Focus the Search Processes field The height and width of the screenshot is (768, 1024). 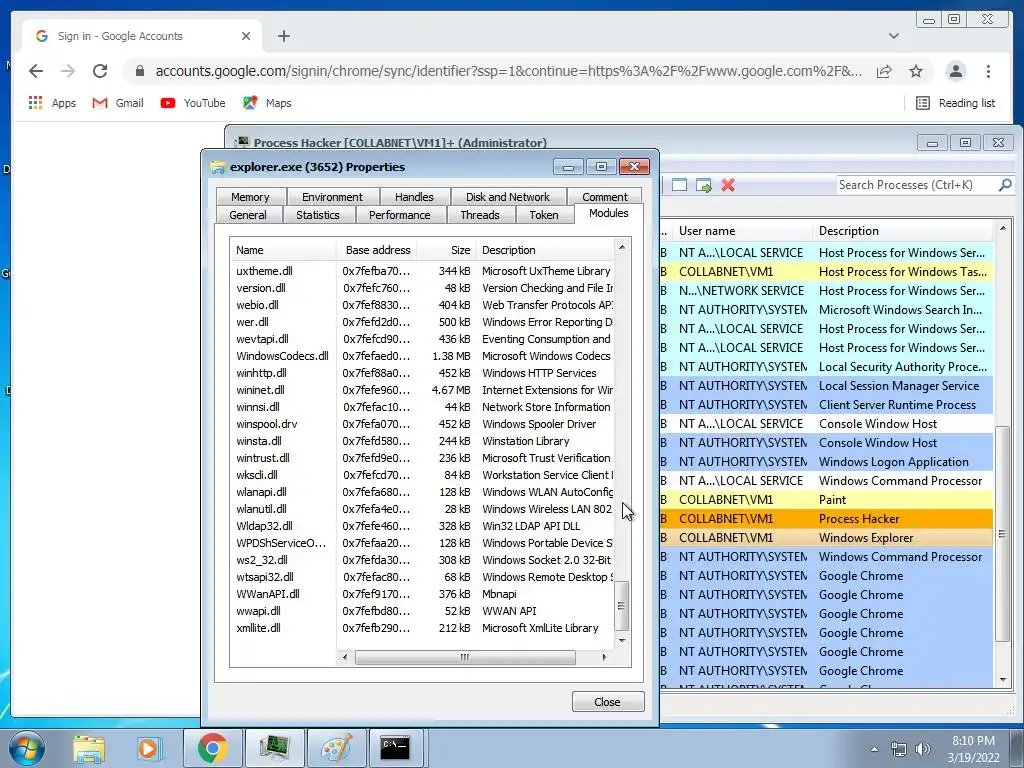916,185
